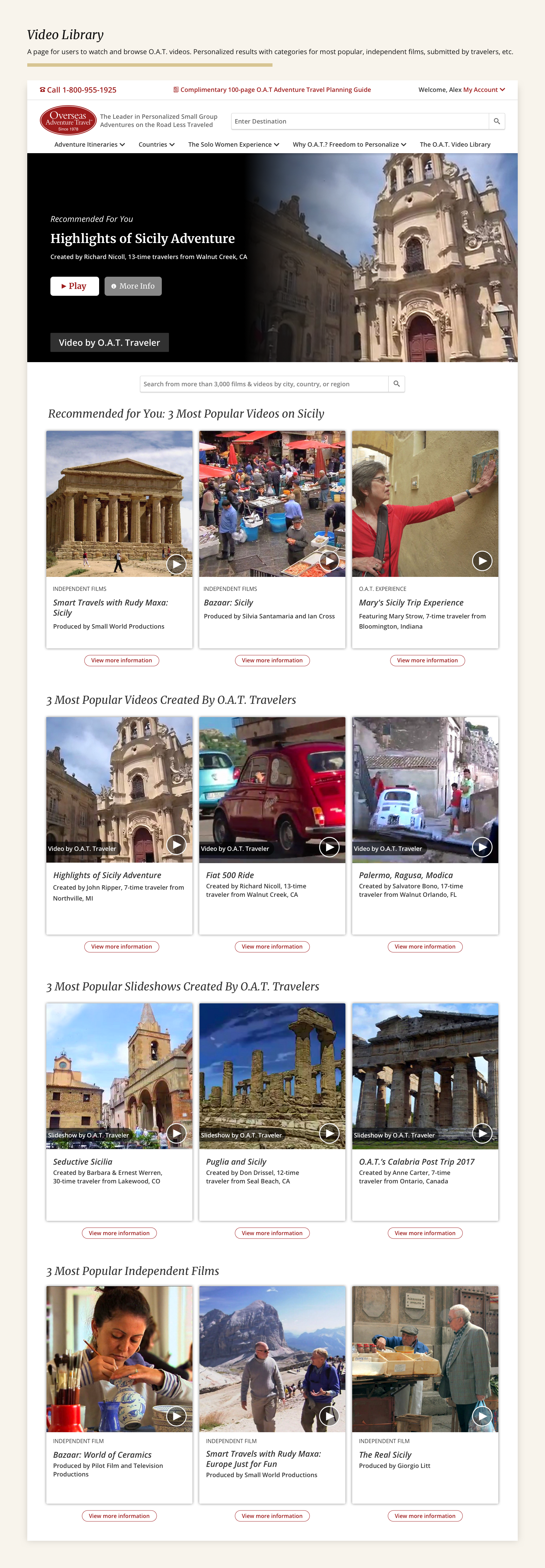Open the red Fiat car thumbnail
The width and height of the screenshot is (545, 1568).
tap(272, 790)
